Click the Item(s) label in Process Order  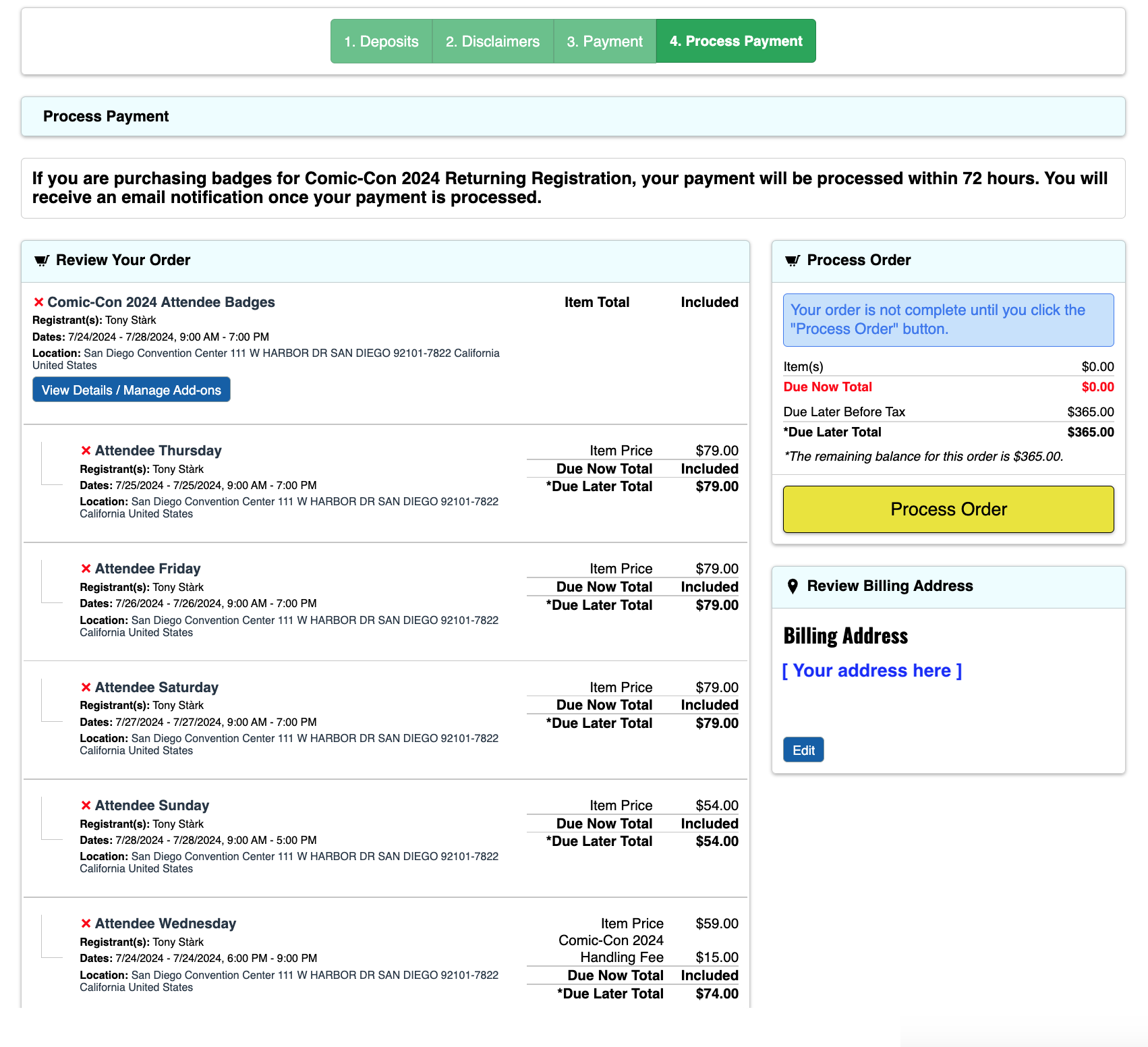803,367
